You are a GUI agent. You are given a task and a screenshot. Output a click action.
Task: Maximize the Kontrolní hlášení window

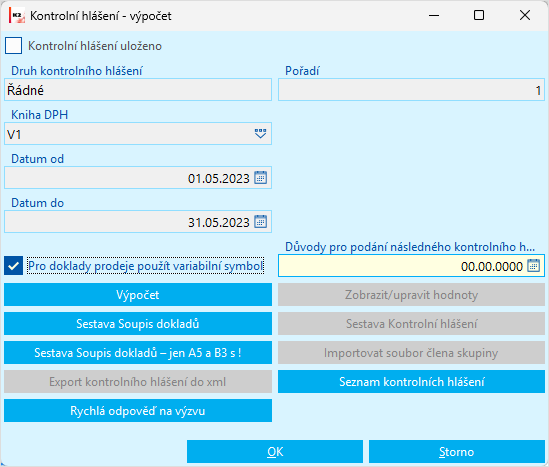pyautogui.click(x=479, y=15)
